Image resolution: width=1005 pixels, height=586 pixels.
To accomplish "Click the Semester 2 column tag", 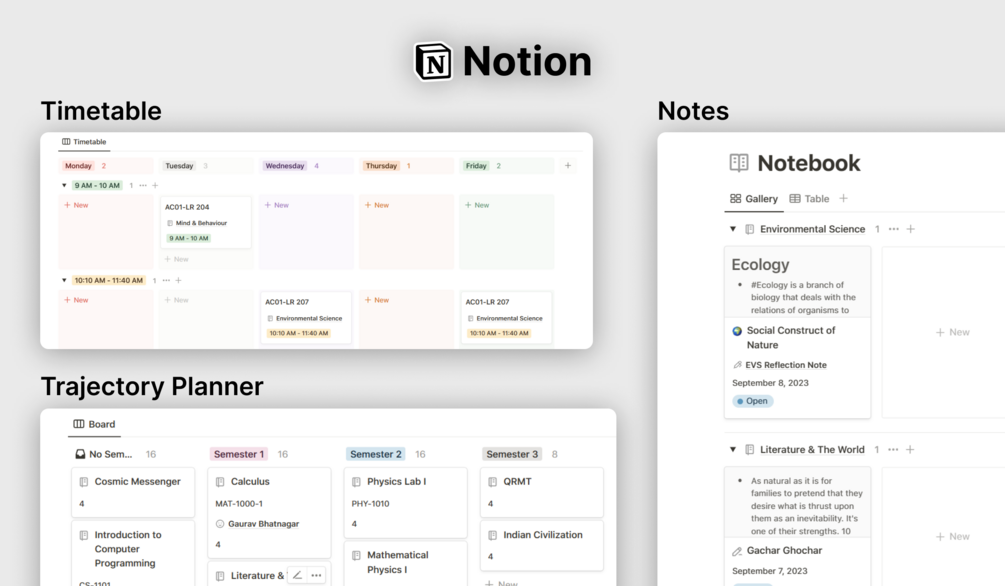I will (x=376, y=455).
